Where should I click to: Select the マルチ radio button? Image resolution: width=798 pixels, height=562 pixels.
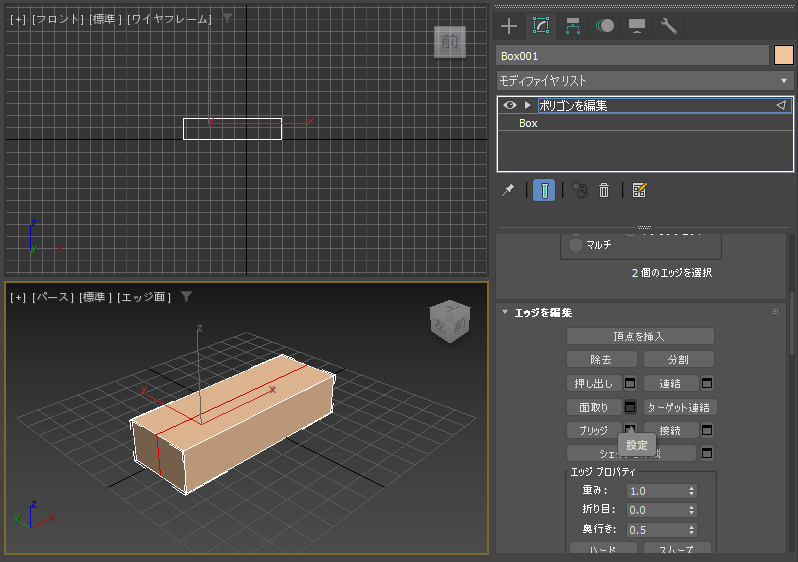tap(576, 245)
